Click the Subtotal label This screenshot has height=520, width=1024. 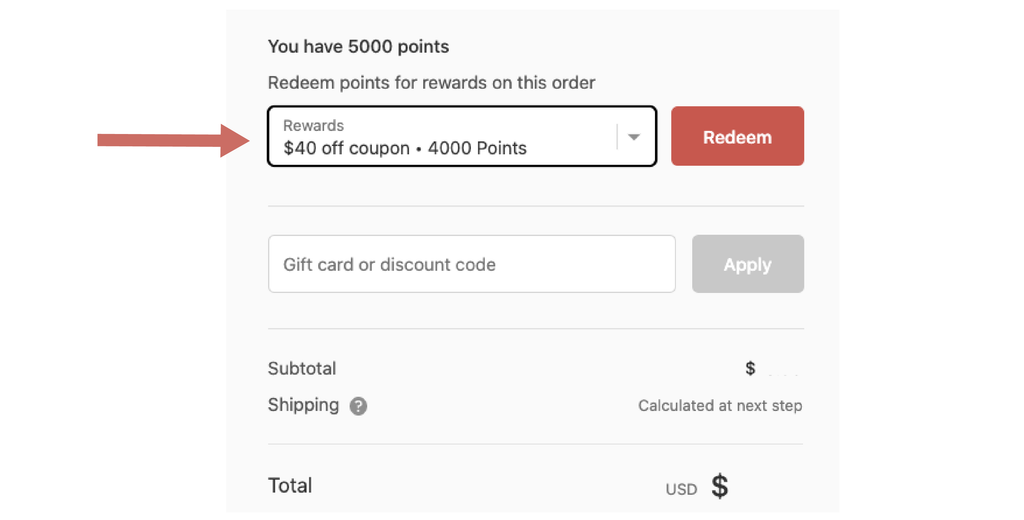(x=302, y=368)
